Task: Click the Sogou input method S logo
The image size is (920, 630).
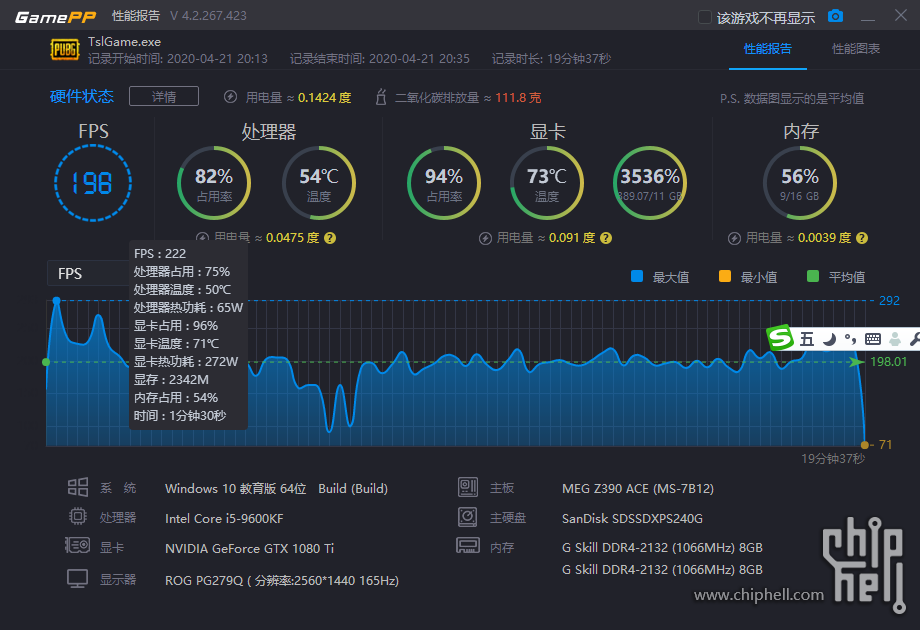Action: [x=780, y=338]
